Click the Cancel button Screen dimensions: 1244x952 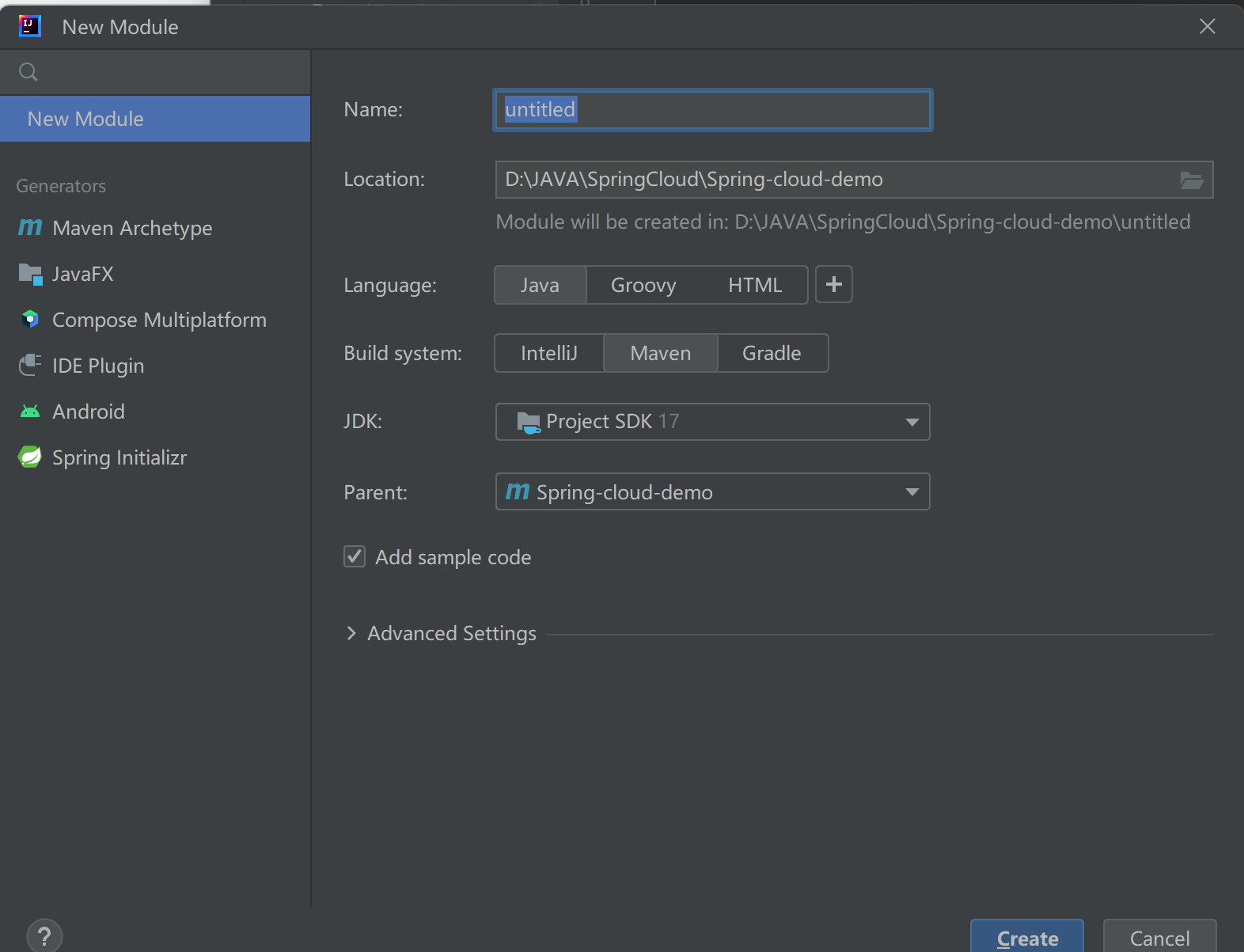1159,937
